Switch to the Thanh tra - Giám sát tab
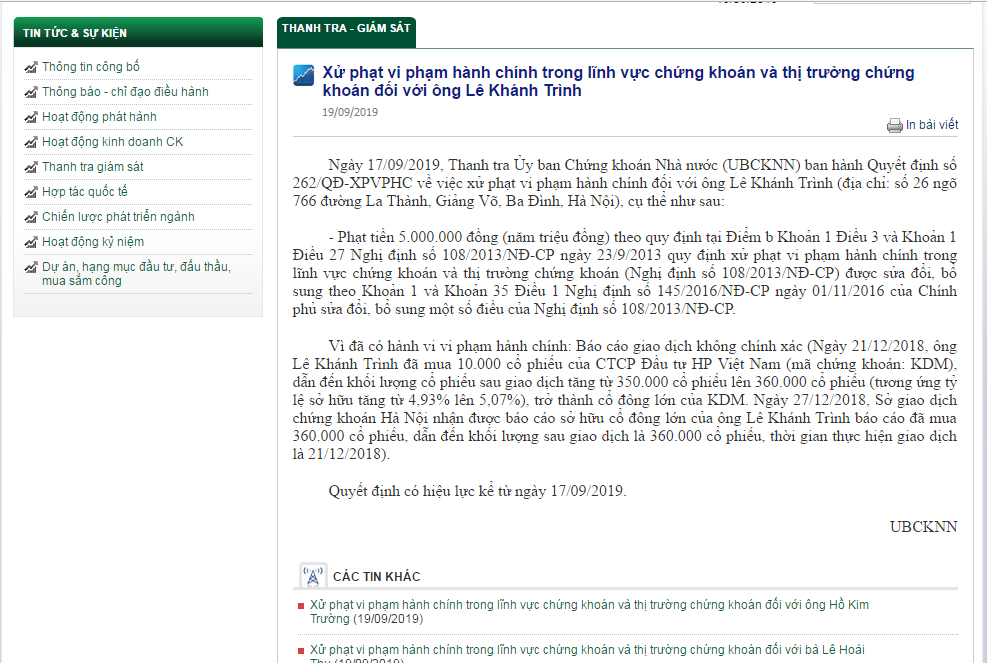The image size is (987, 663). [346, 29]
